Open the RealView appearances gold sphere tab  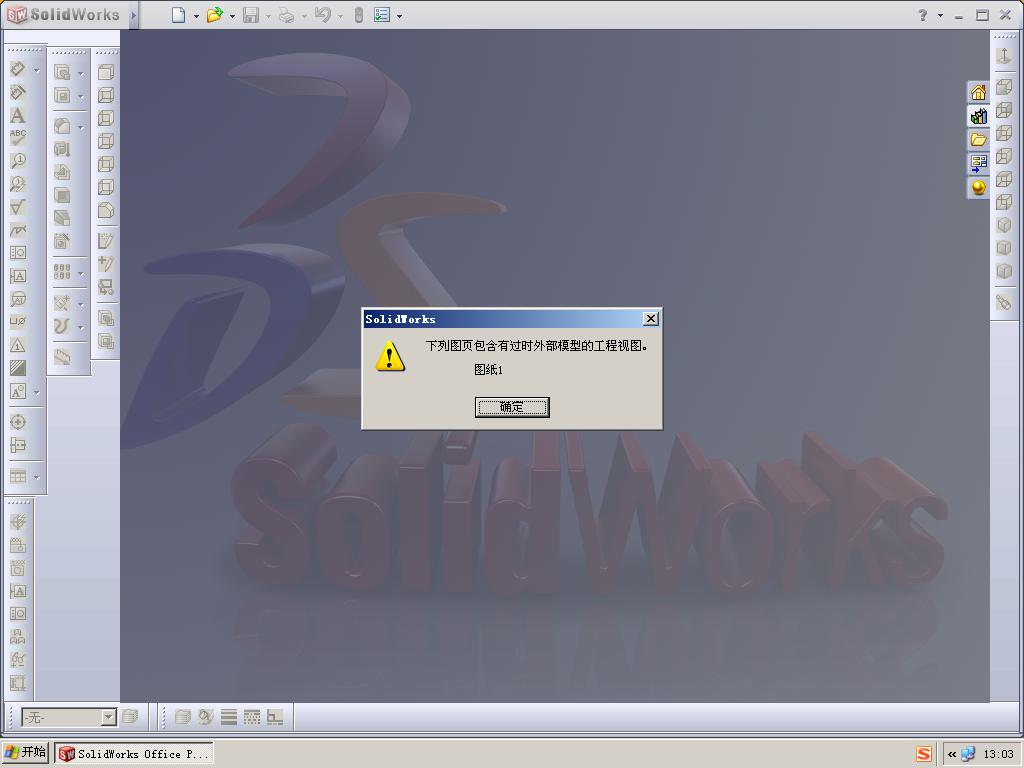978,187
